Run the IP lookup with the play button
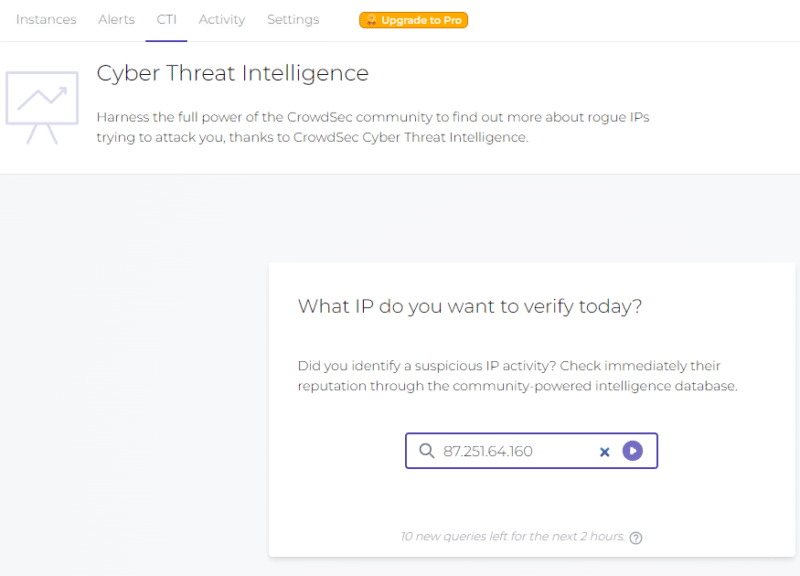The height and width of the screenshot is (576, 800). [x=632, y=451]
